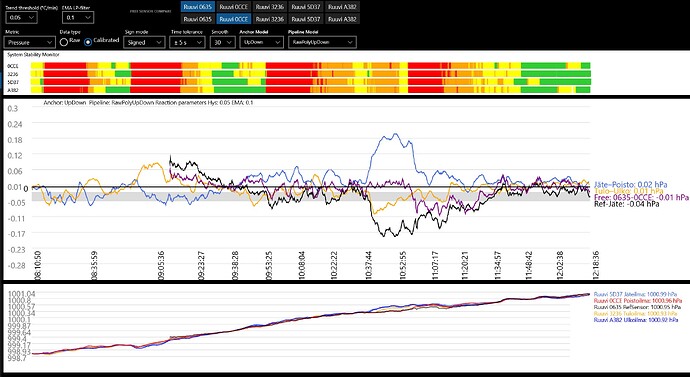Image resolution: width=690 pixels, height=377 pixels.
Task: Click the 11:34:57 time axis label
Action: point(497,265)
